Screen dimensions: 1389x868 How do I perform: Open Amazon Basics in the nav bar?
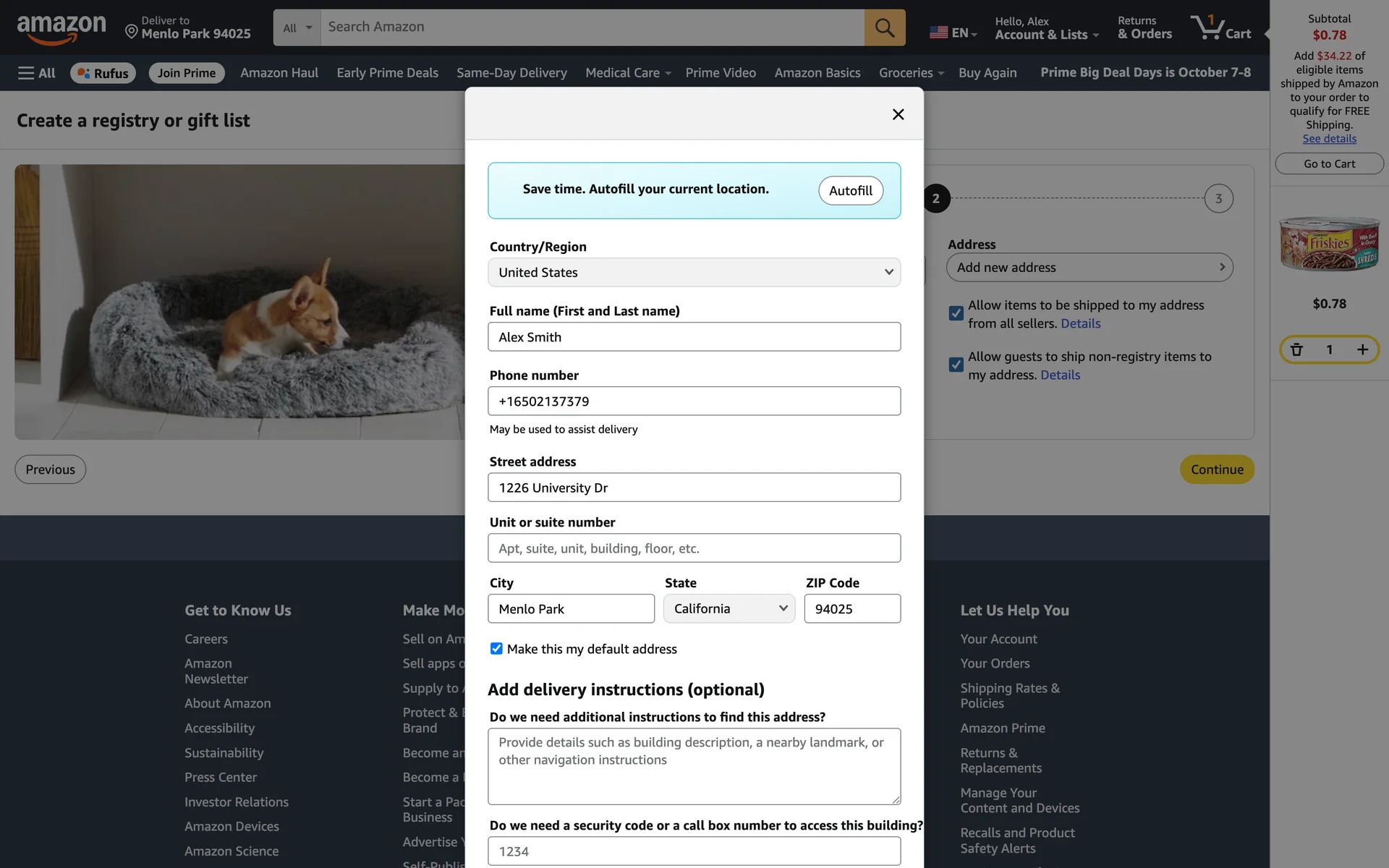coord(817,73)
